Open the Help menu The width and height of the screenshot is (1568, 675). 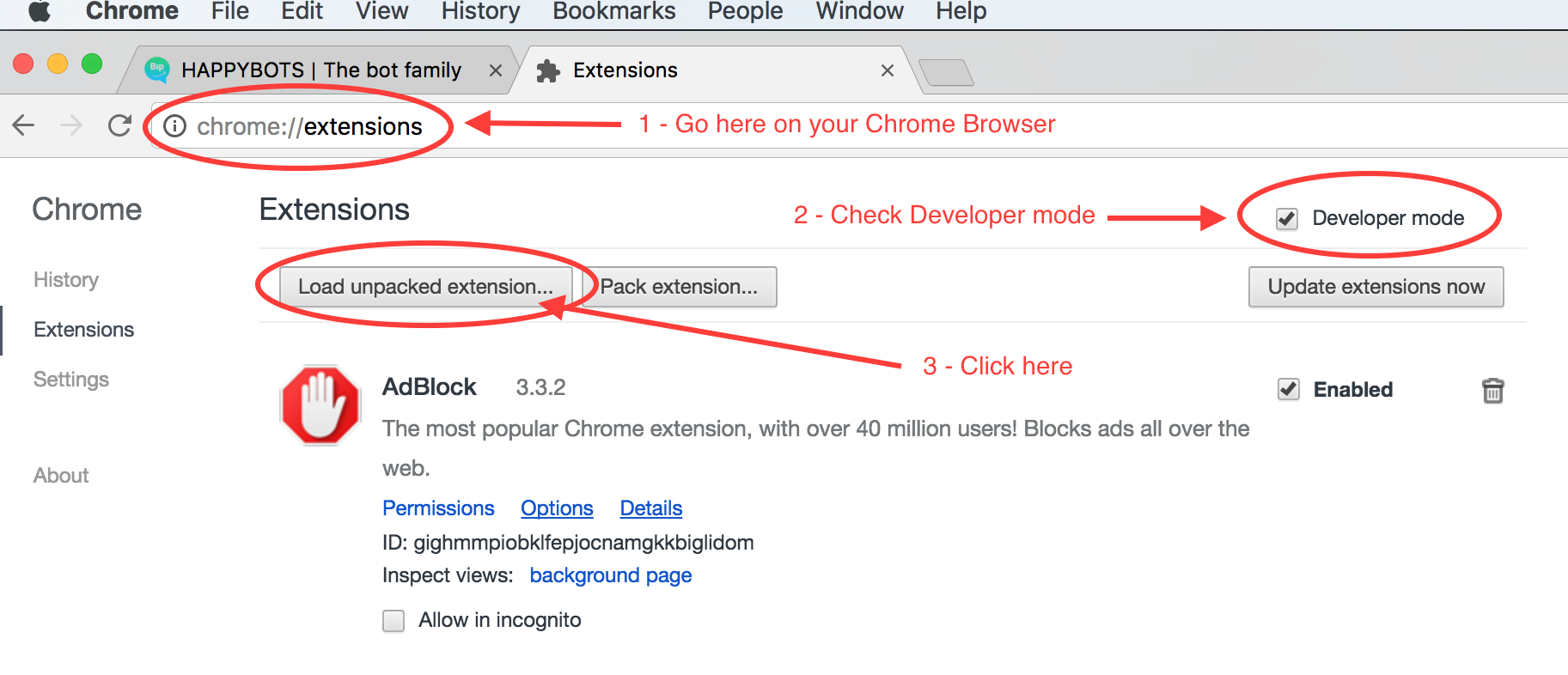(x=961, y=11)
